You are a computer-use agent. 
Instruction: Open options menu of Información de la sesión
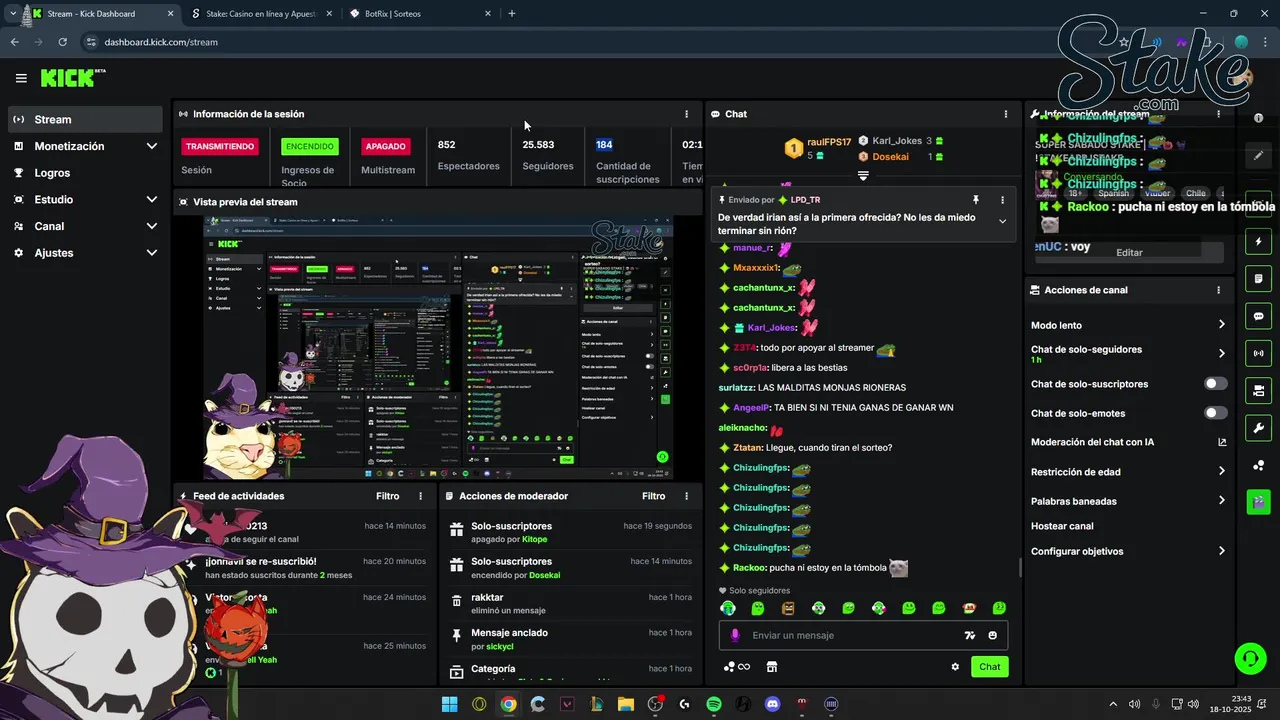pyautogui.click(x=686, y=114)
